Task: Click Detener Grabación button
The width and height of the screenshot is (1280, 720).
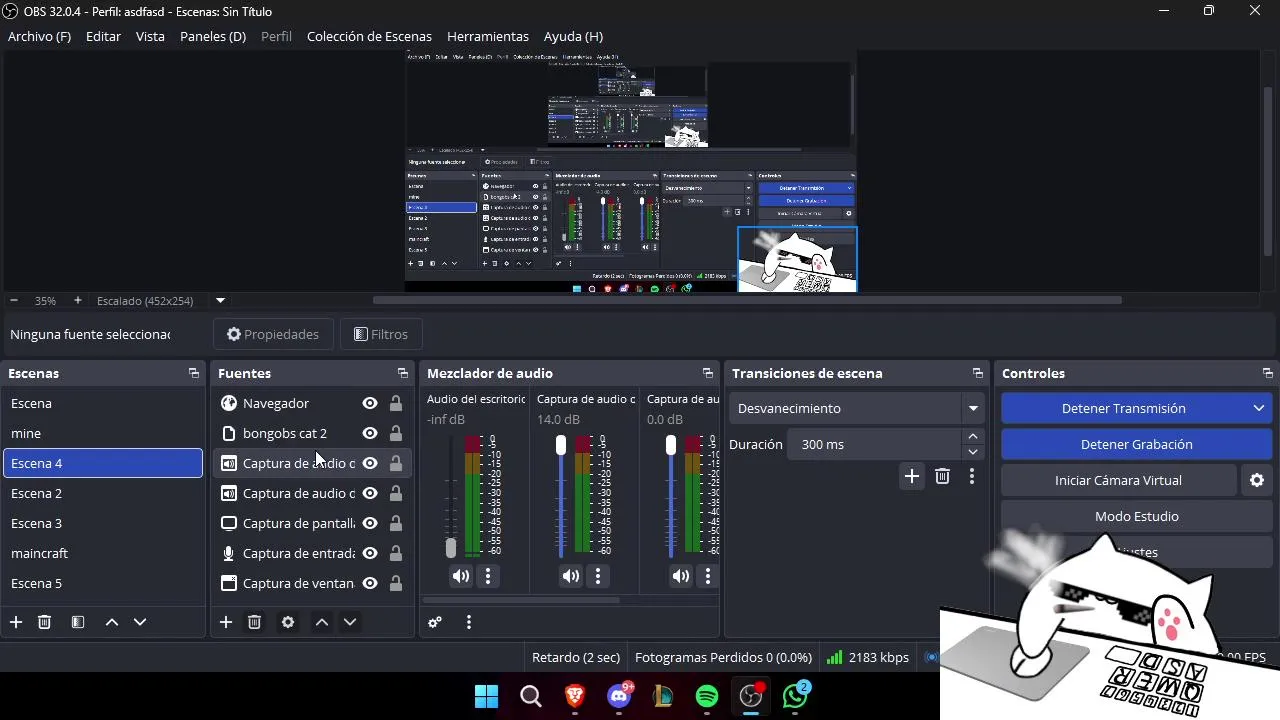Action: (x=1136, y=444)
